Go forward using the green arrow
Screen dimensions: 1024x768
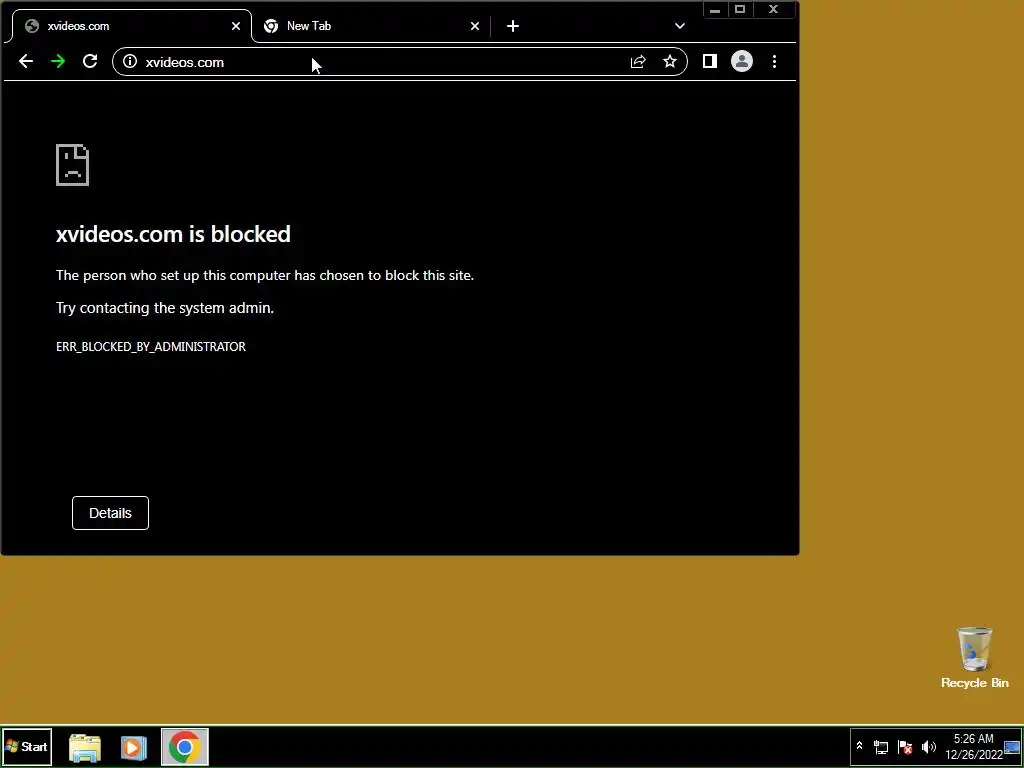click(x=58, y=61)
